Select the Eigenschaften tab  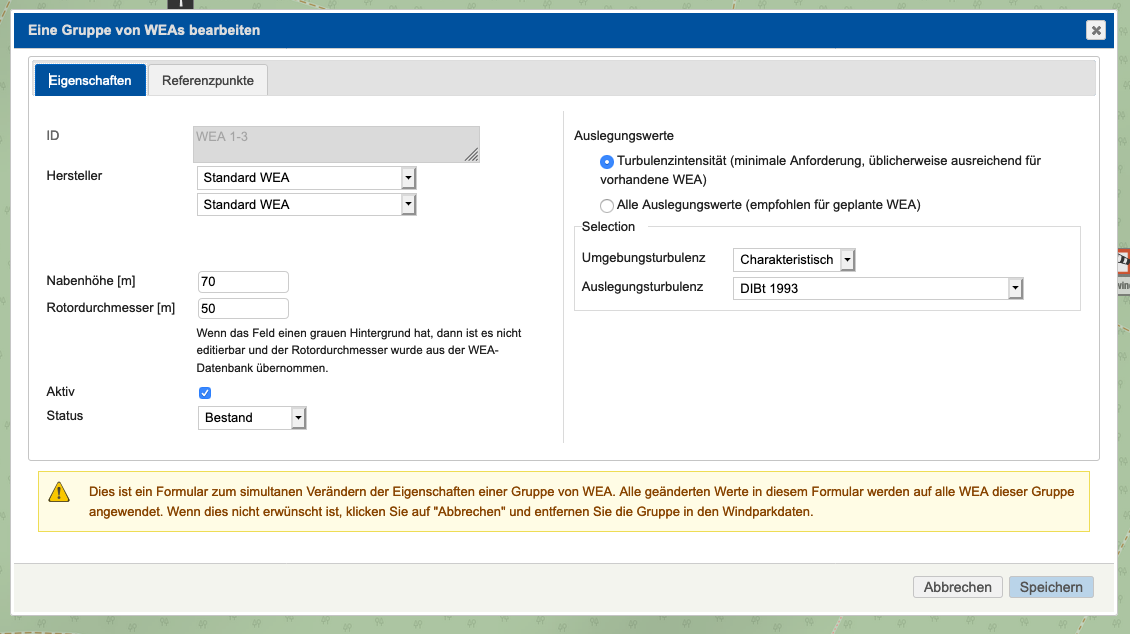[x=90, y=80]
